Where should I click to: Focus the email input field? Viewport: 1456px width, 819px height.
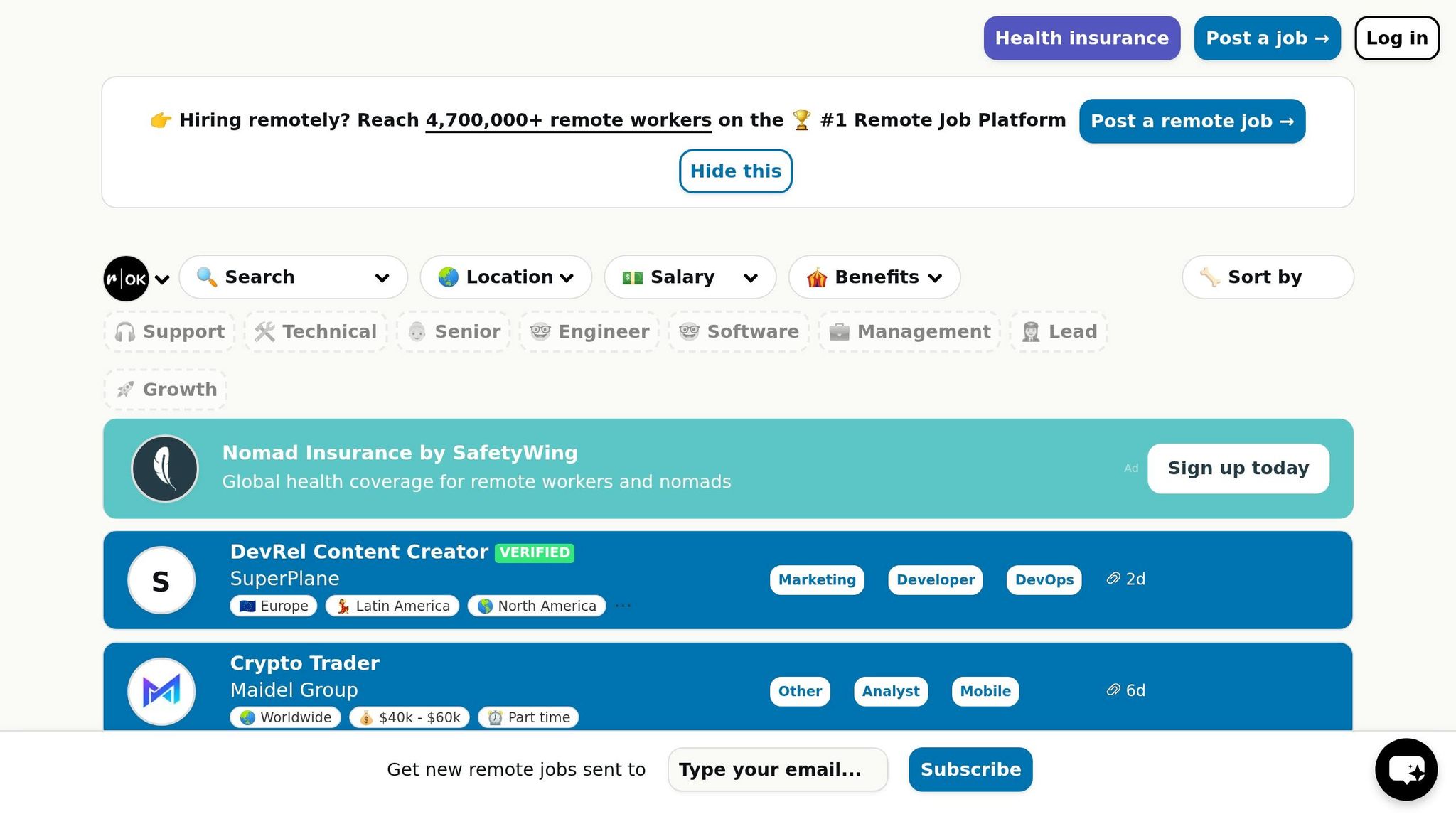778,769
